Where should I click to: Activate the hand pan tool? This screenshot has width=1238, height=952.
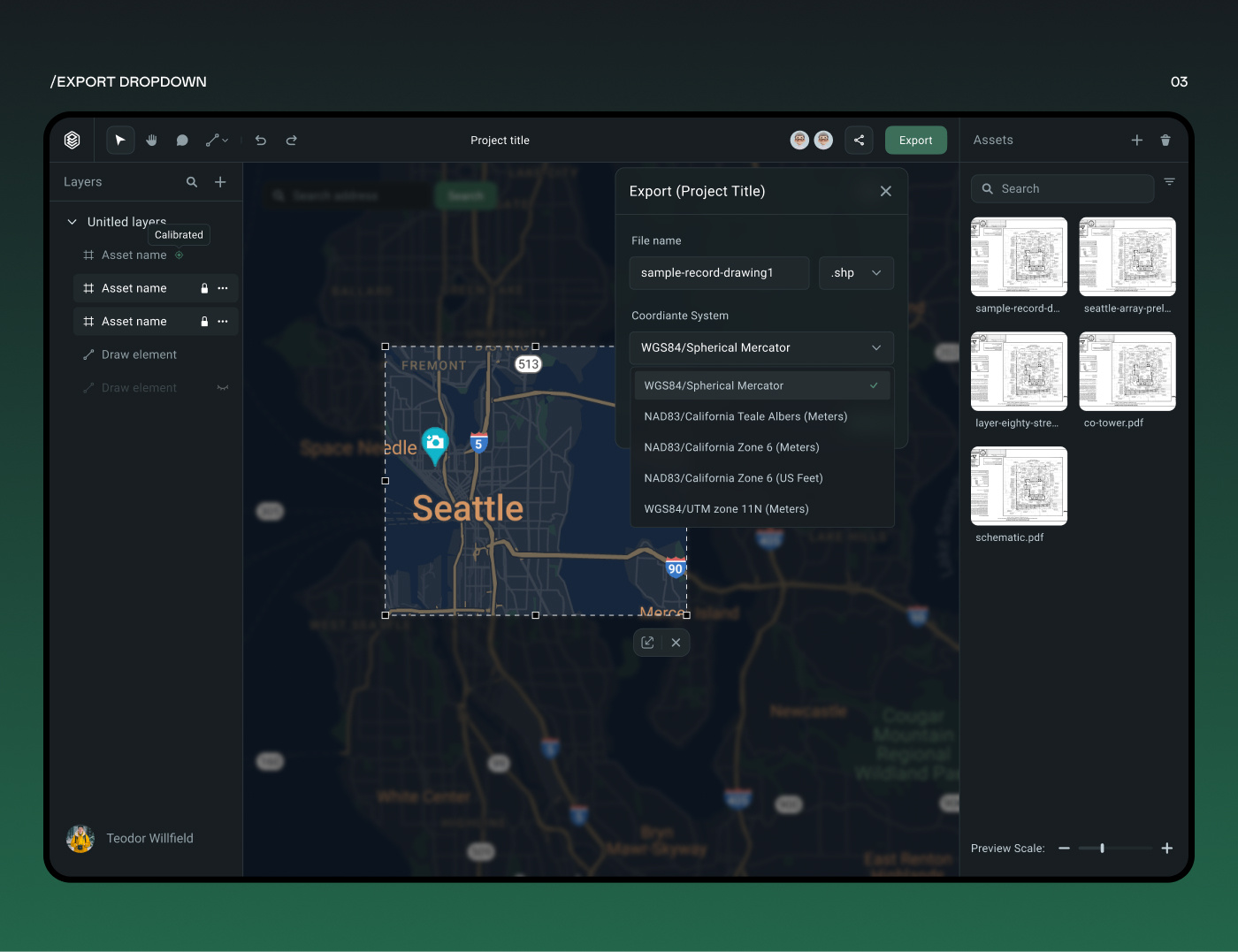coord(151,140)
